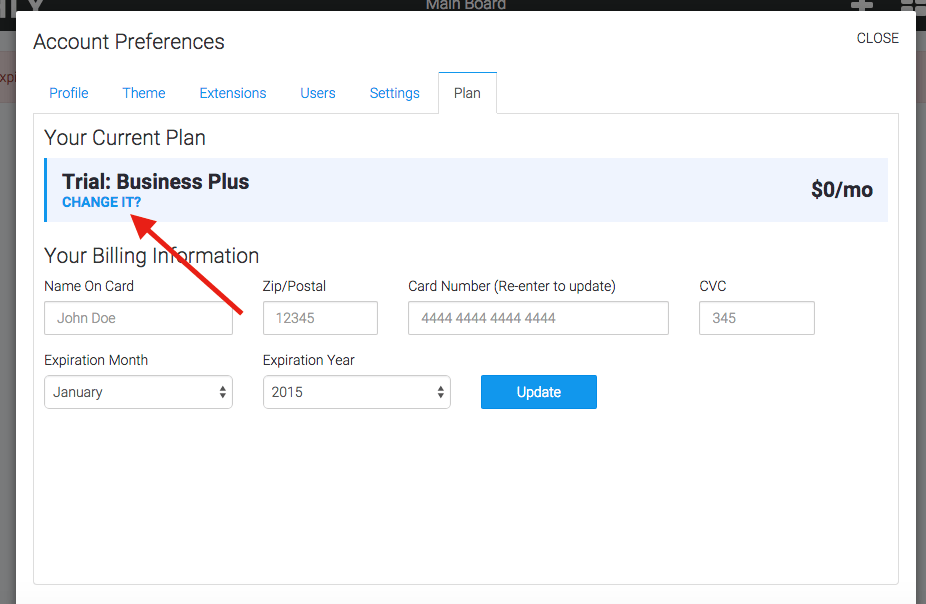Click the Trial: Business Plus plan banner
Screen dimensions: 926x604
[x=466, y=190]
